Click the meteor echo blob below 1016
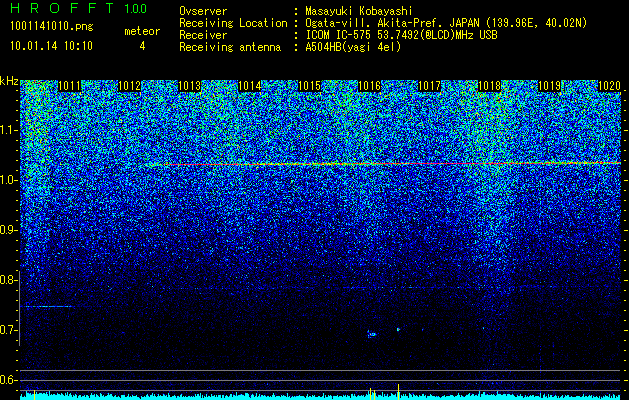 (x=371, y=334)
